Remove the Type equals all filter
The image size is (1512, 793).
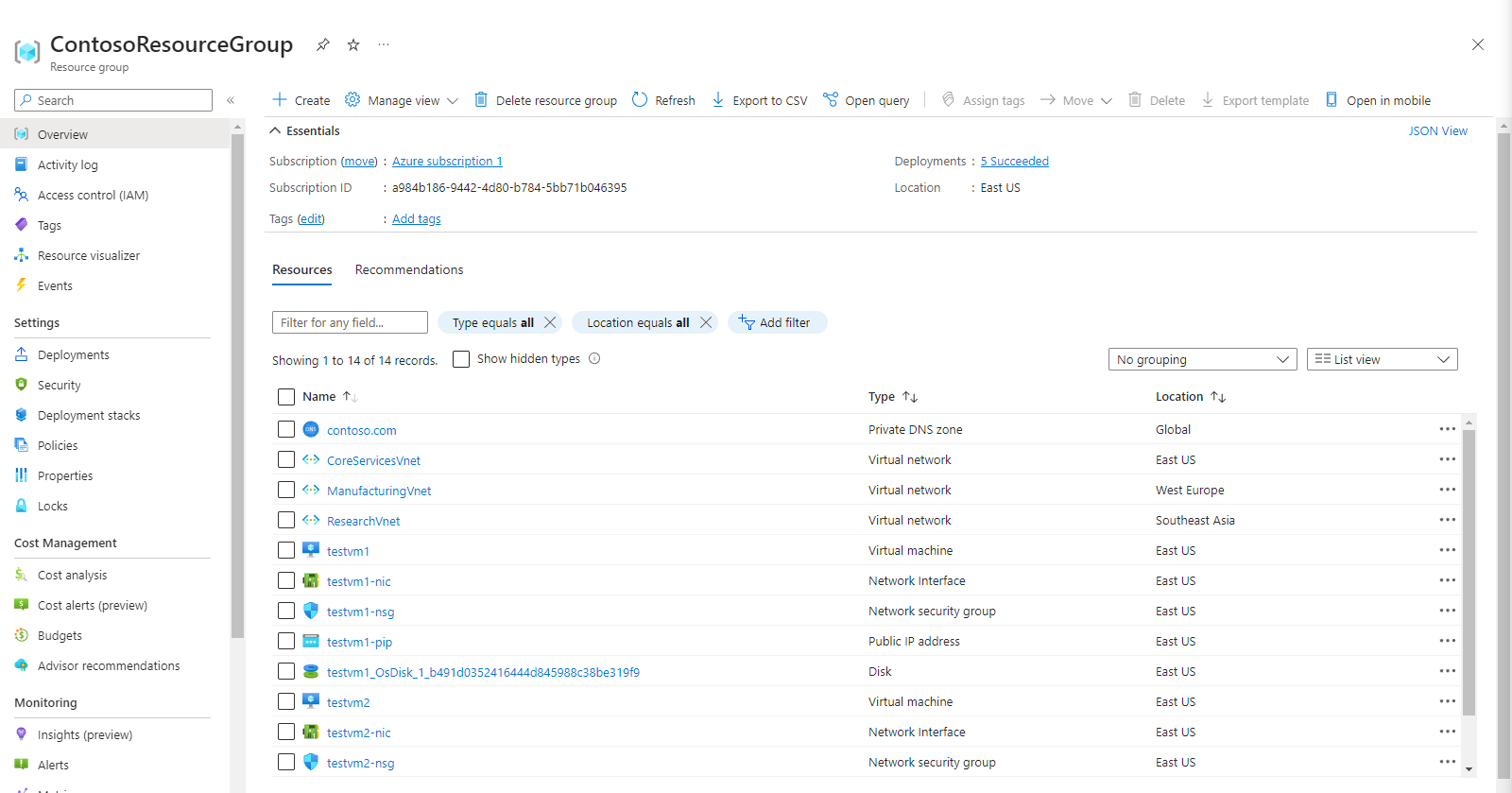[x=550, y=322]
